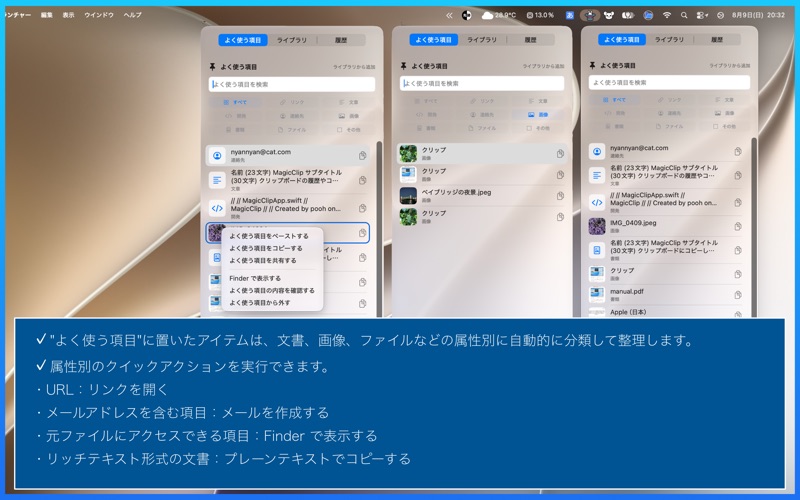Choose よく使う項目から外す in context menu
Viewport: 800px width, 500px height.
[x=260, y=303]
